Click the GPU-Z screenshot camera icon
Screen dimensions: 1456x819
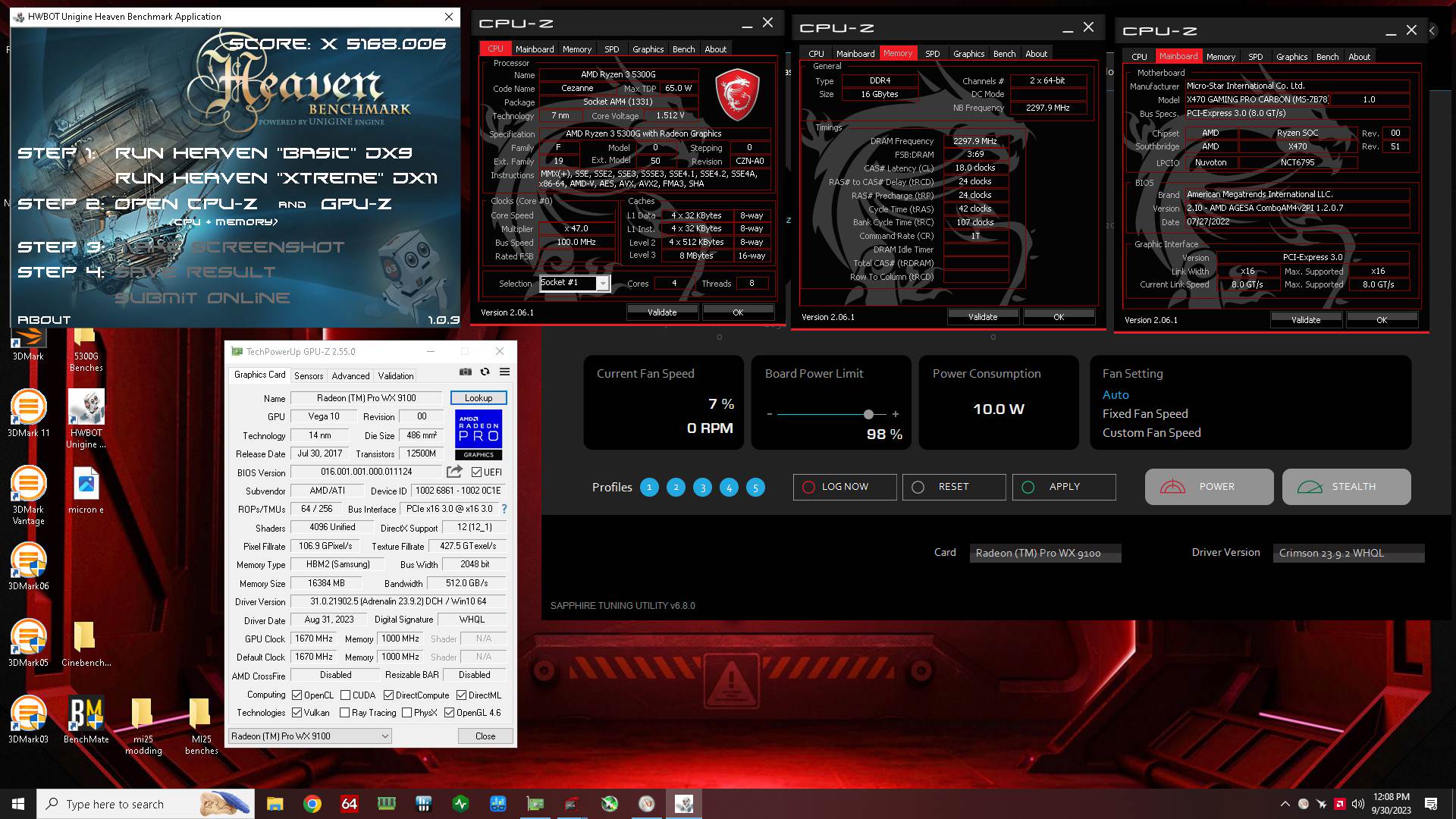tap(466, 372)
